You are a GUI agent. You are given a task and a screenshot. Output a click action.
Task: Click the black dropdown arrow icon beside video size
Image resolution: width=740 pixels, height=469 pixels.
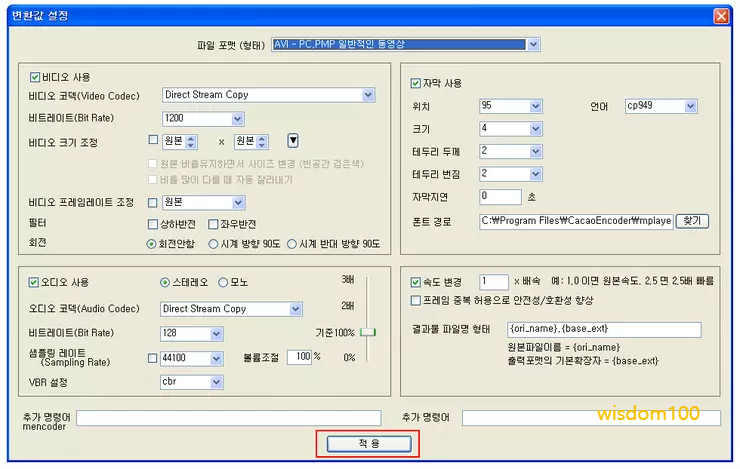coord(294,140)
